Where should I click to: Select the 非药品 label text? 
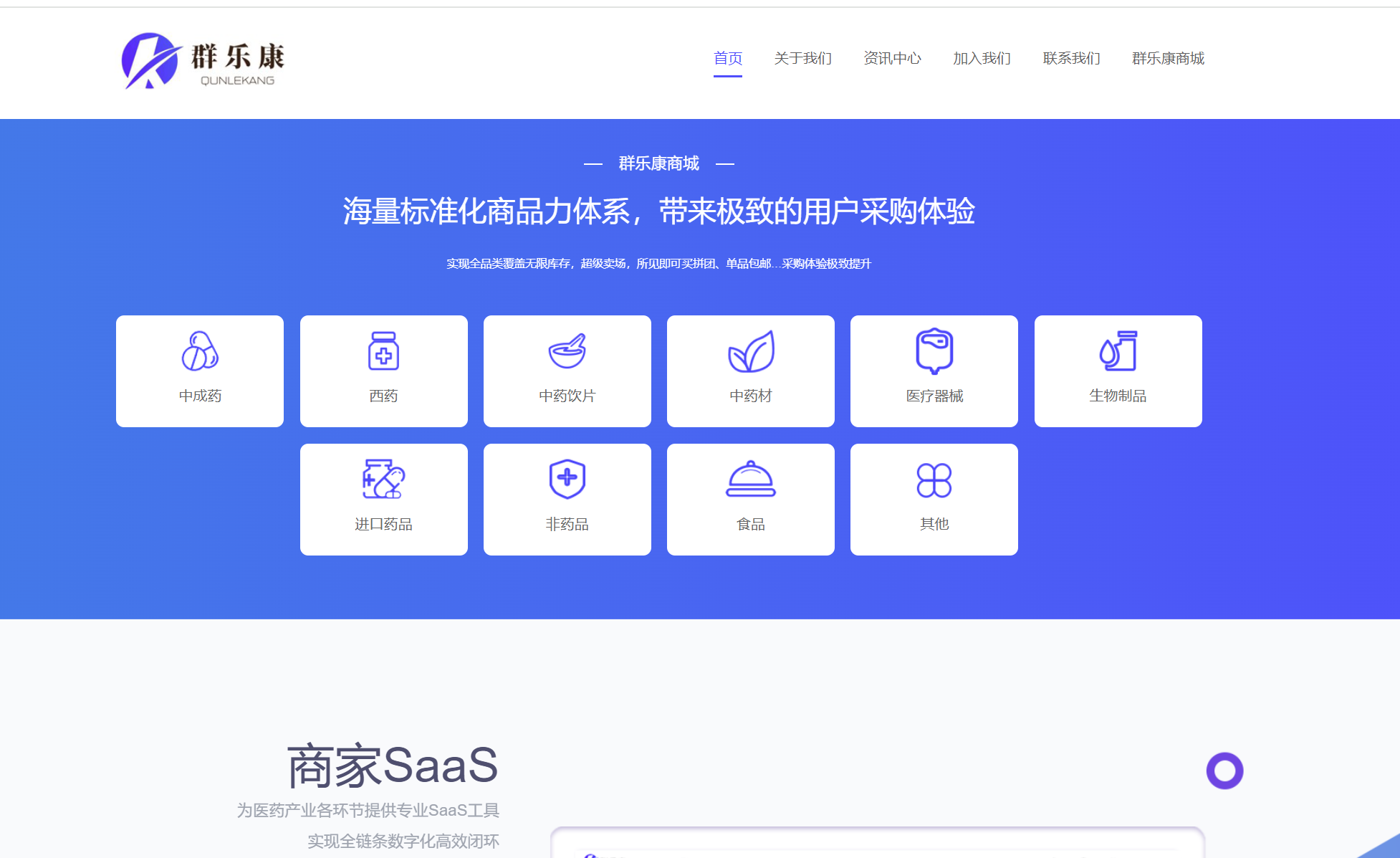point(567,524)
